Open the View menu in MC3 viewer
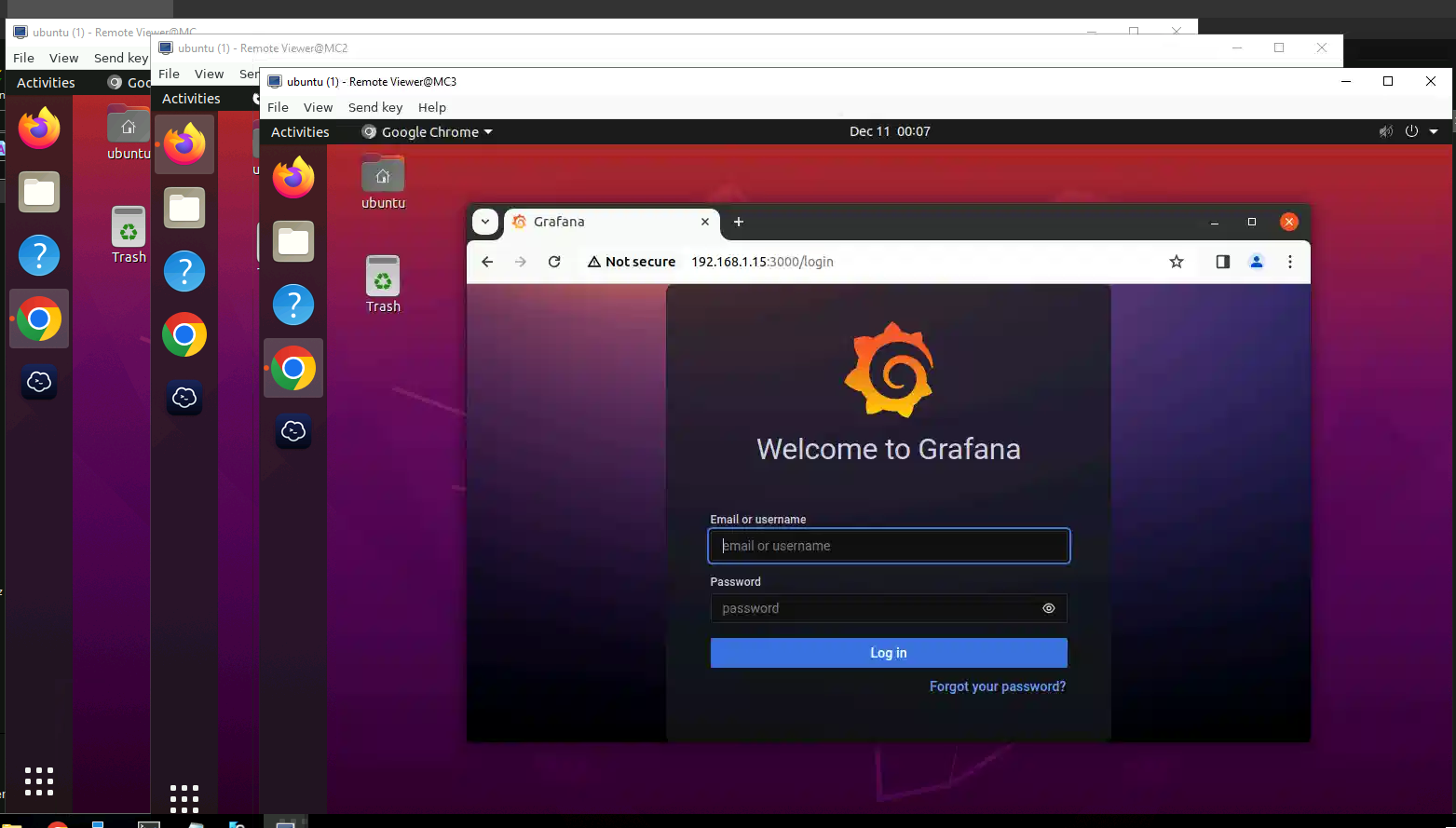 click(x=318, y=107)
